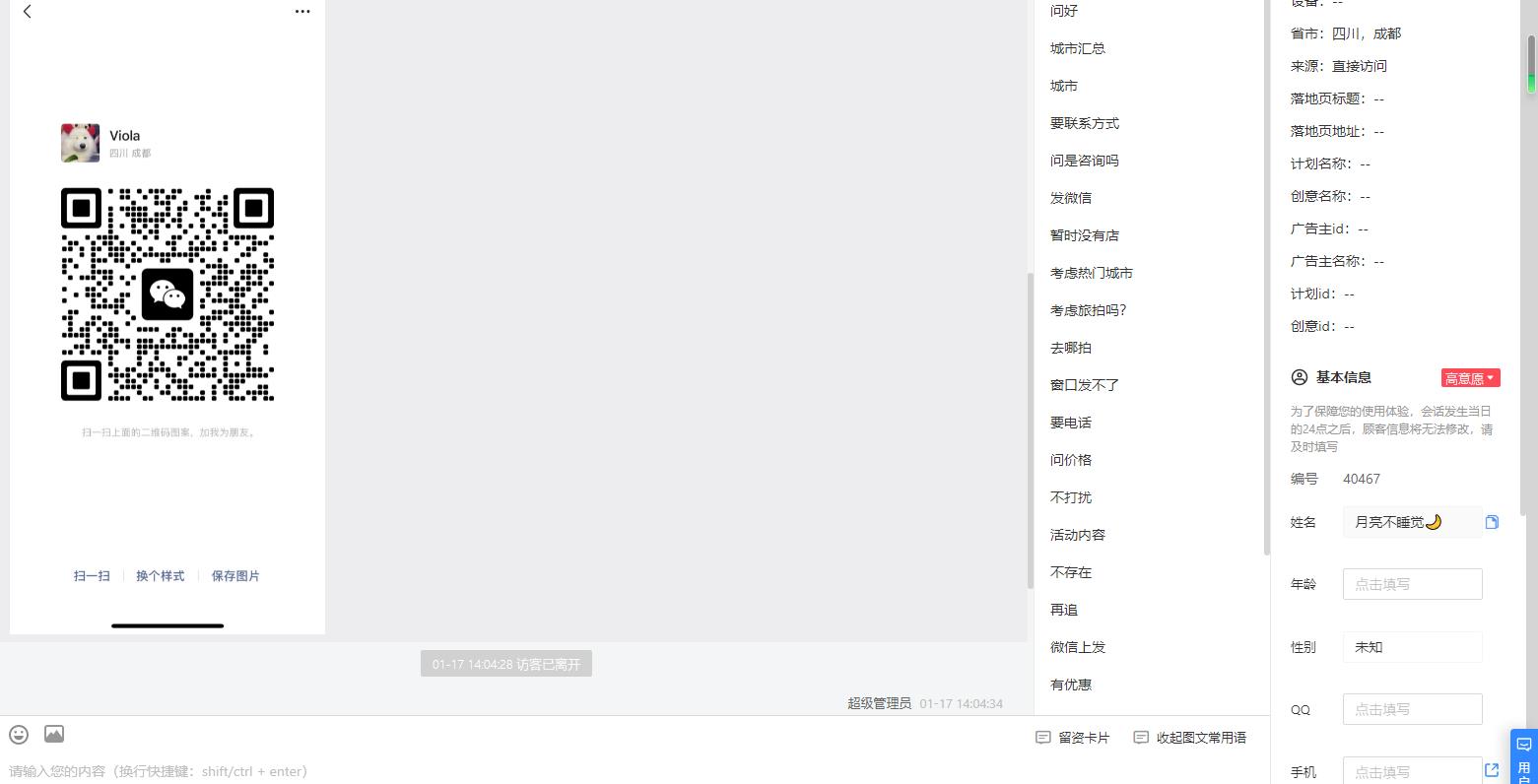Click the 年龄 input field
The height and width of the screenshot is (784, 1538).
(x=1412, y=584)
